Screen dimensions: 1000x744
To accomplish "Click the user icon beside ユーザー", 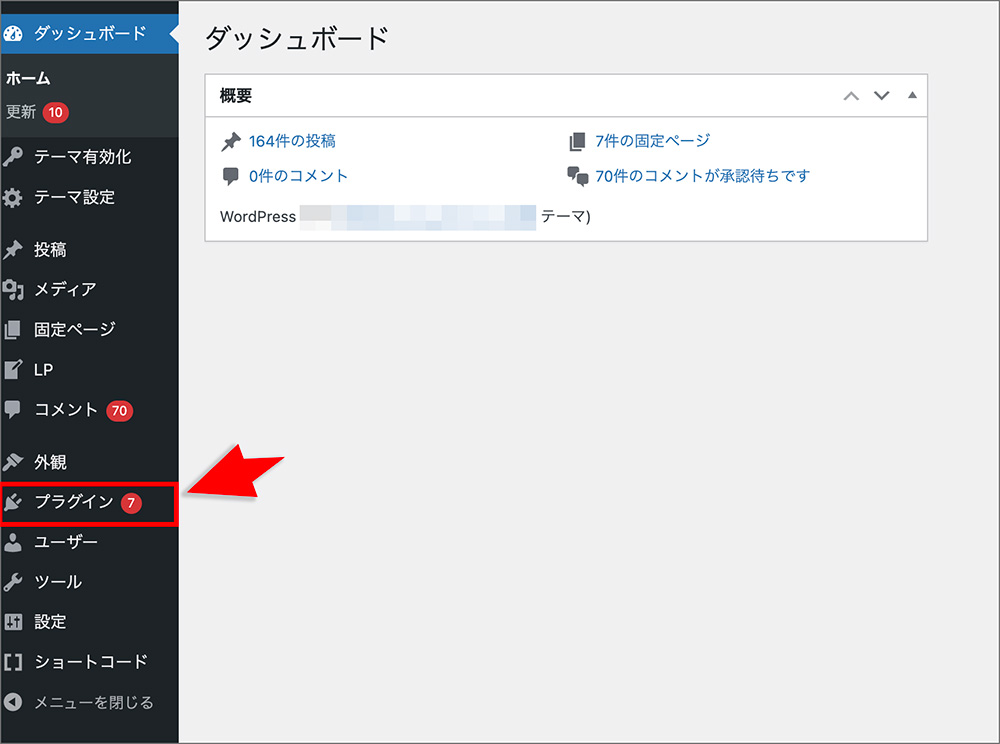I will [x=13, y=543].
